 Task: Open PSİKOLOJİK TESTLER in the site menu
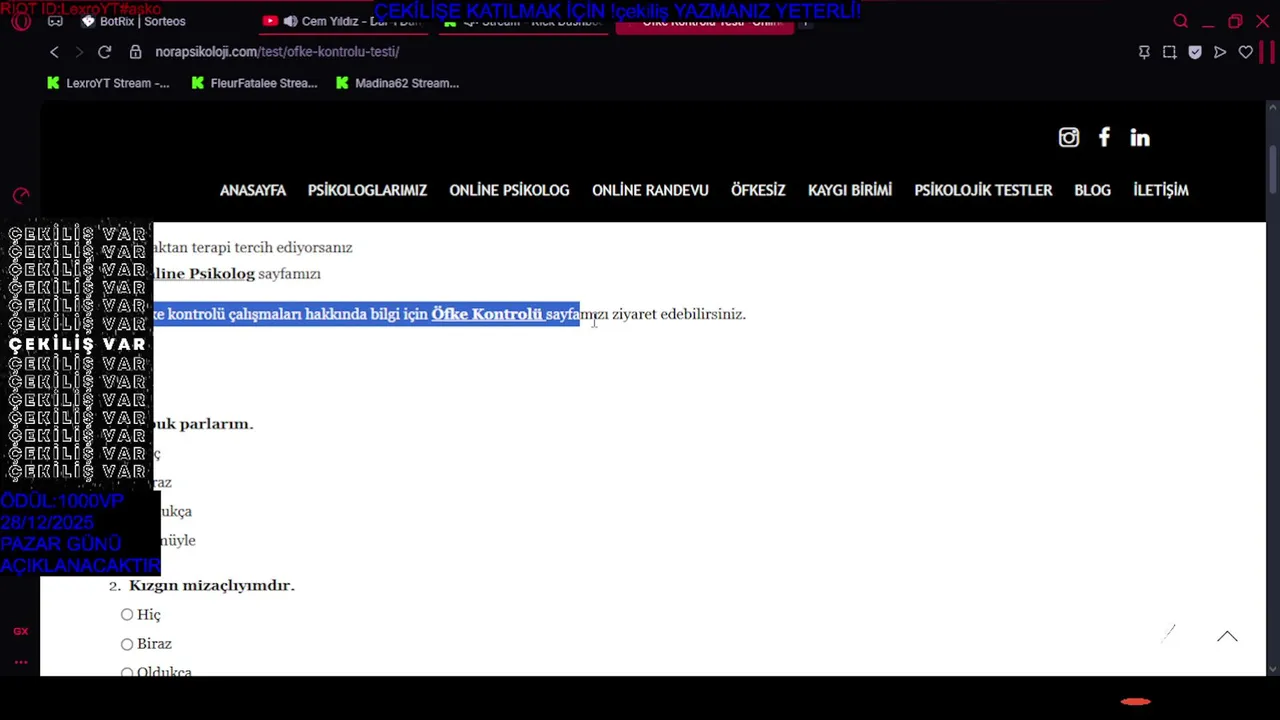click(x=983, y=190)
